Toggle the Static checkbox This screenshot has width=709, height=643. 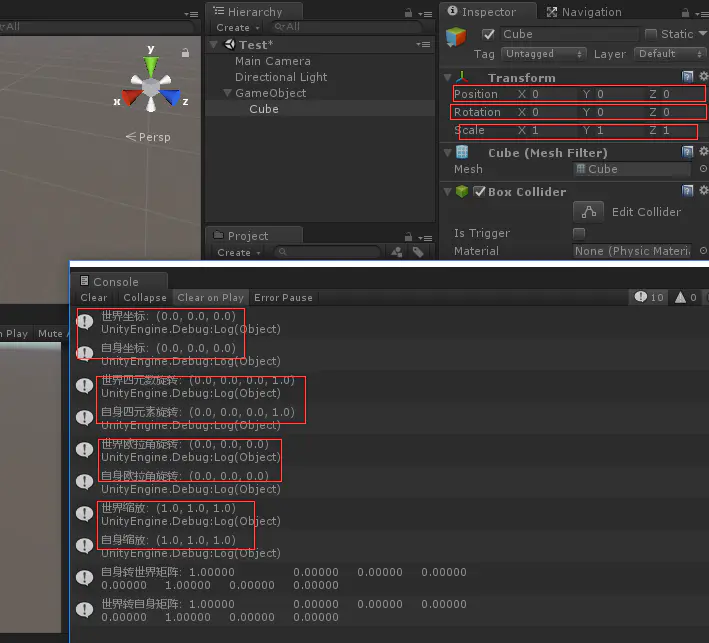(651, 34)
